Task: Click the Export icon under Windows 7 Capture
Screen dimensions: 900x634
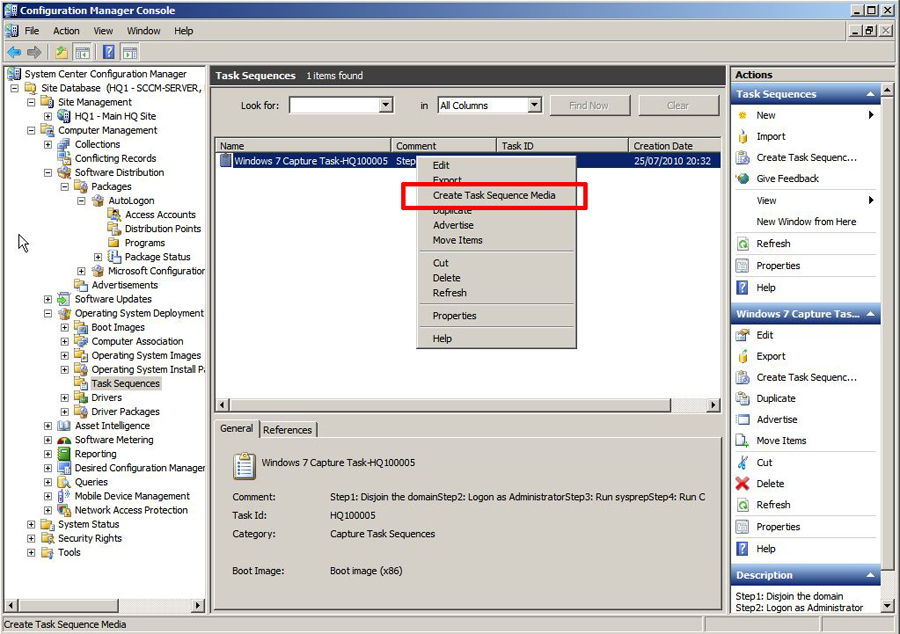Action: pyautogui.click(x=743, y=356)
